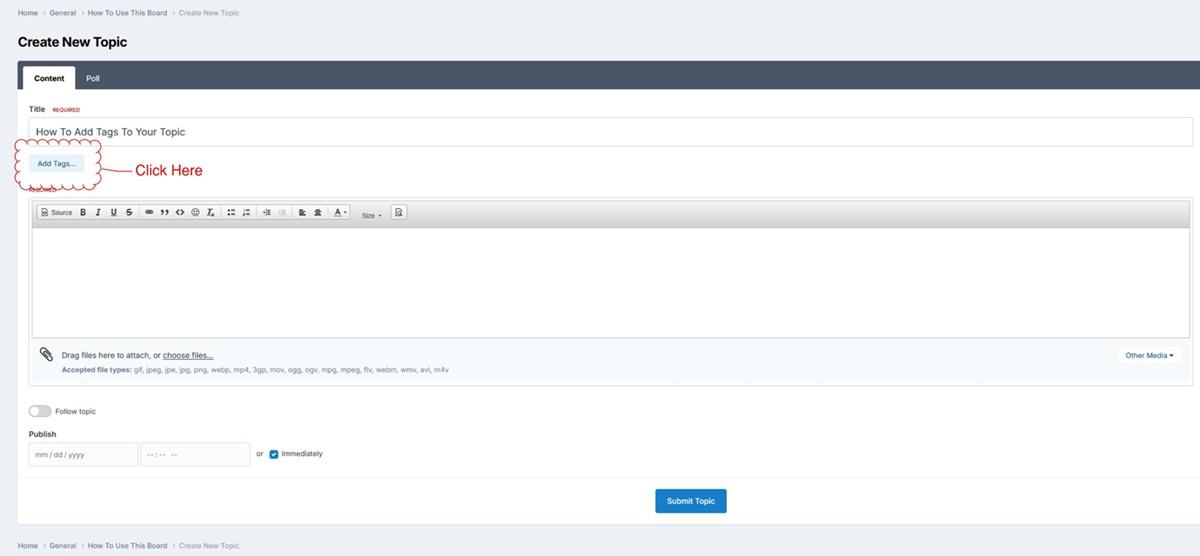Click the underline icon

114,212
